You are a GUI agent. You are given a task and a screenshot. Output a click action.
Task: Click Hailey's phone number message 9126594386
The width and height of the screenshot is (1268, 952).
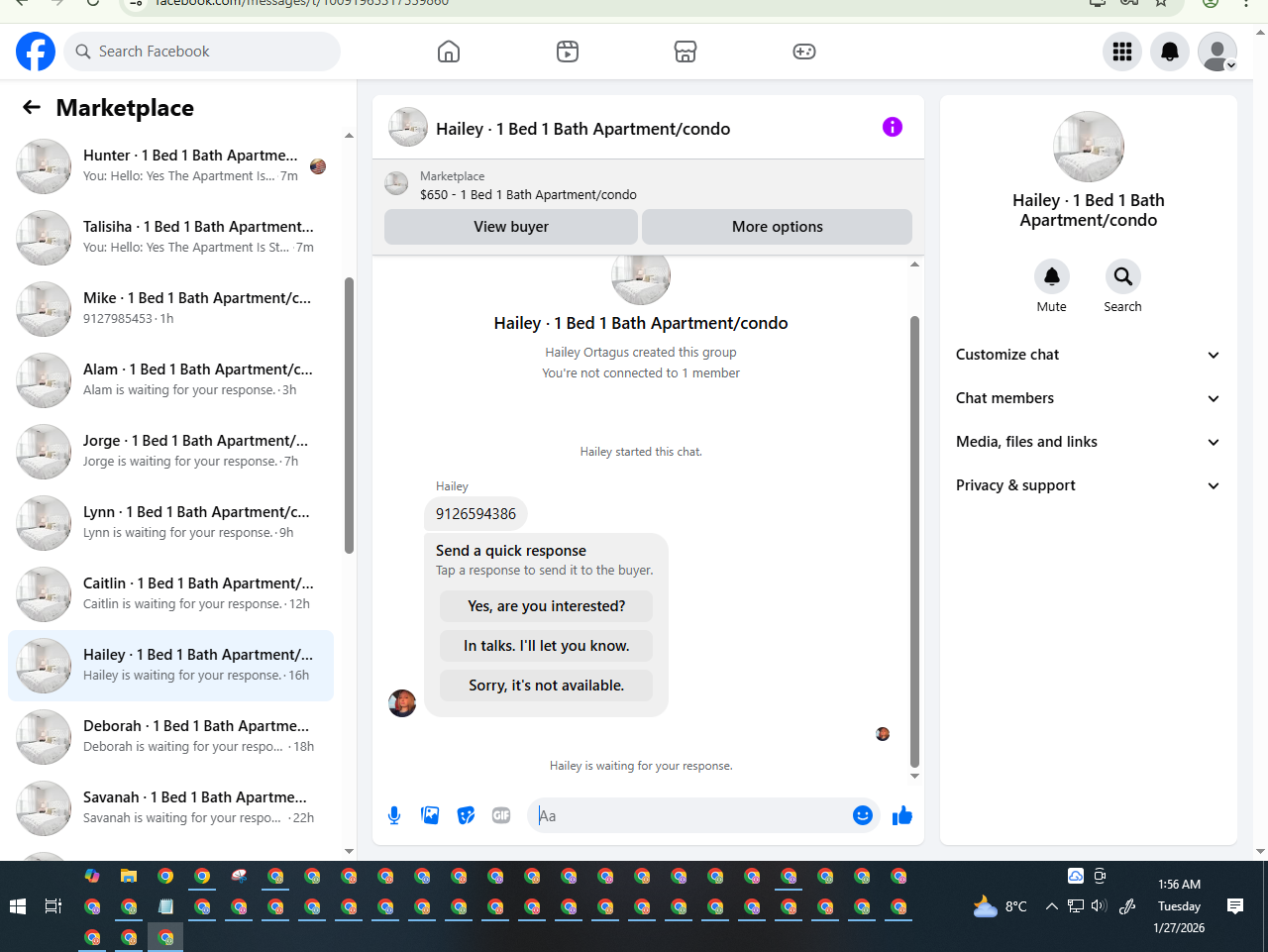tap(475, 514)
